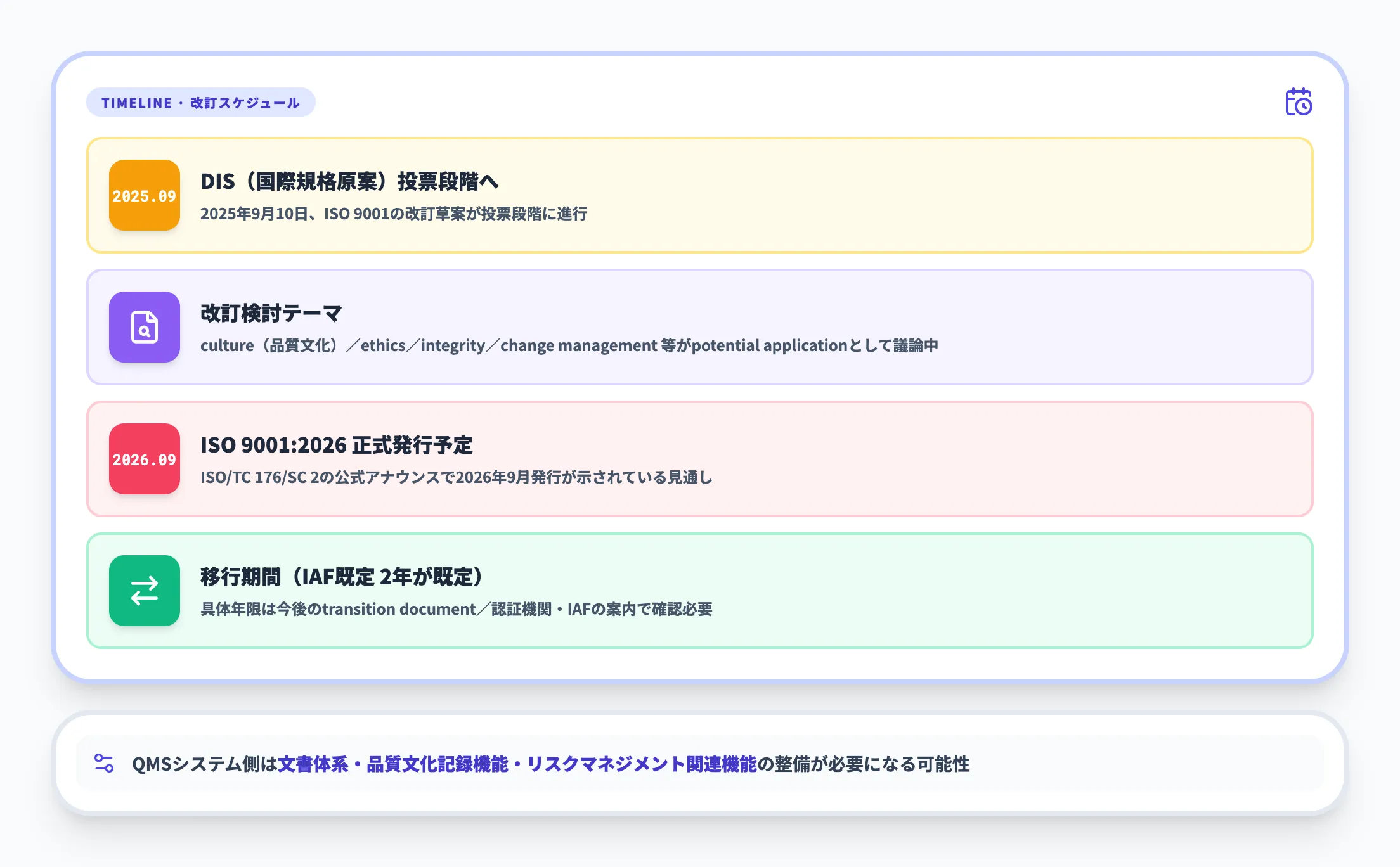Click the green transition arrows icon
This screenshot has height=867, width=1400.
pyautogui.click(x=144, y=591)
